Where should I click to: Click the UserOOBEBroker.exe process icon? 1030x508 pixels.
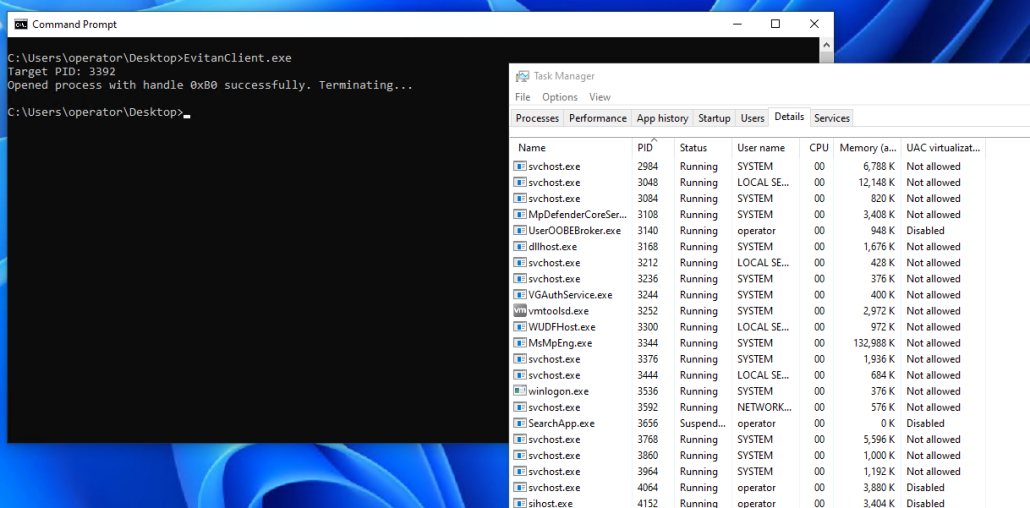(520, 231)
